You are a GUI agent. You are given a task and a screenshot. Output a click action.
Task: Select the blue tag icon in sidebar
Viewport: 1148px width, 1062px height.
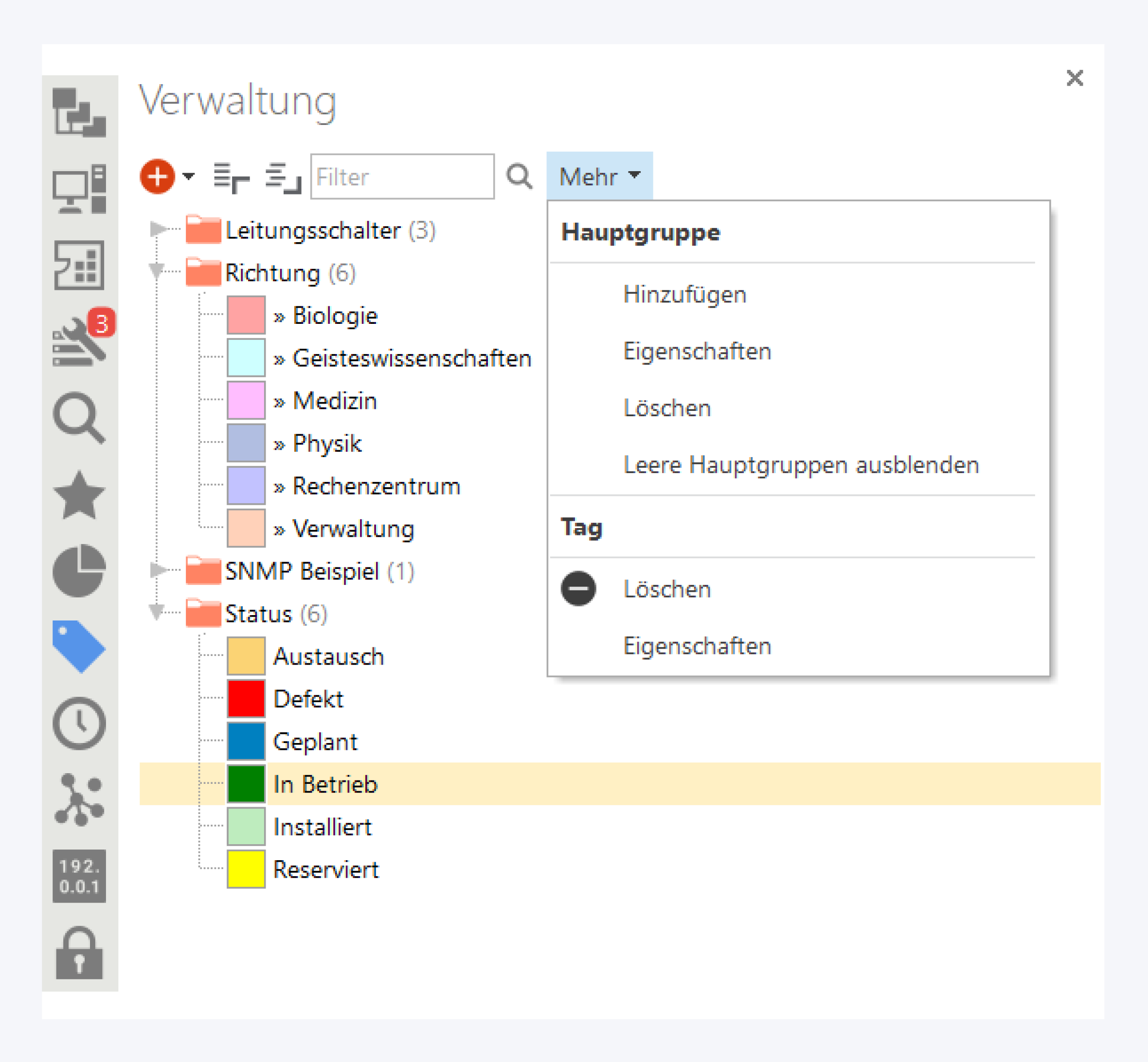coord(79,646)
